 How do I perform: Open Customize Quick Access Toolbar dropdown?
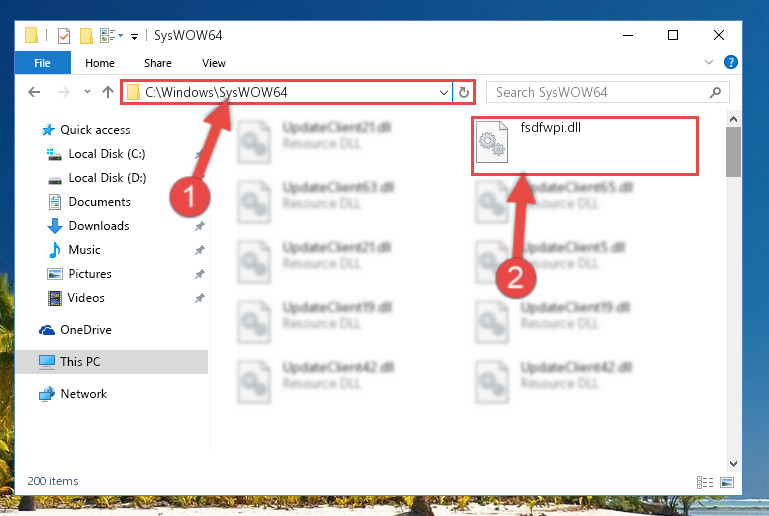[x=134, y=36]
